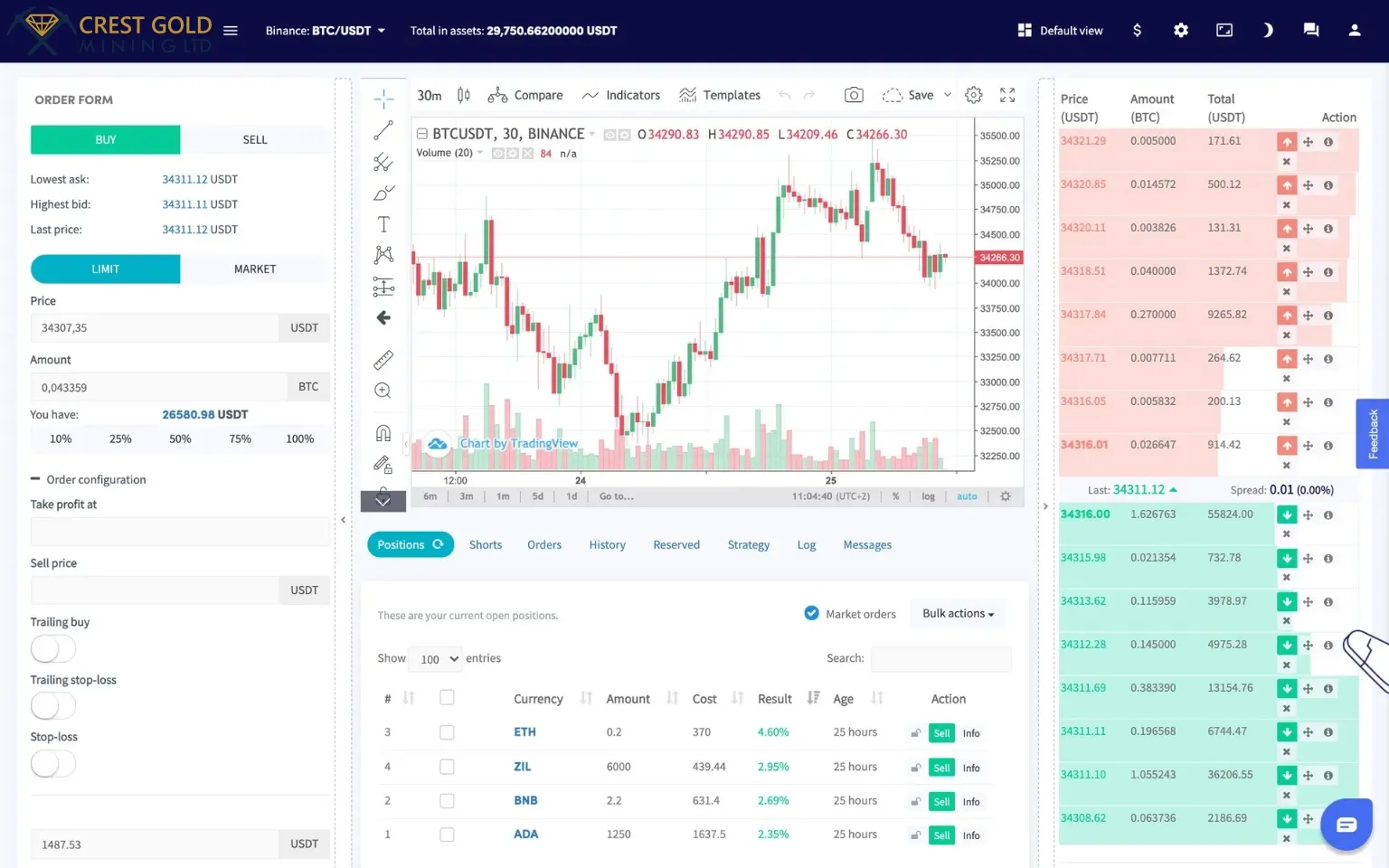Open the hamburger menu beside the logo
This screenshot has height=868, width=1389.
click(x=231, y=31)
